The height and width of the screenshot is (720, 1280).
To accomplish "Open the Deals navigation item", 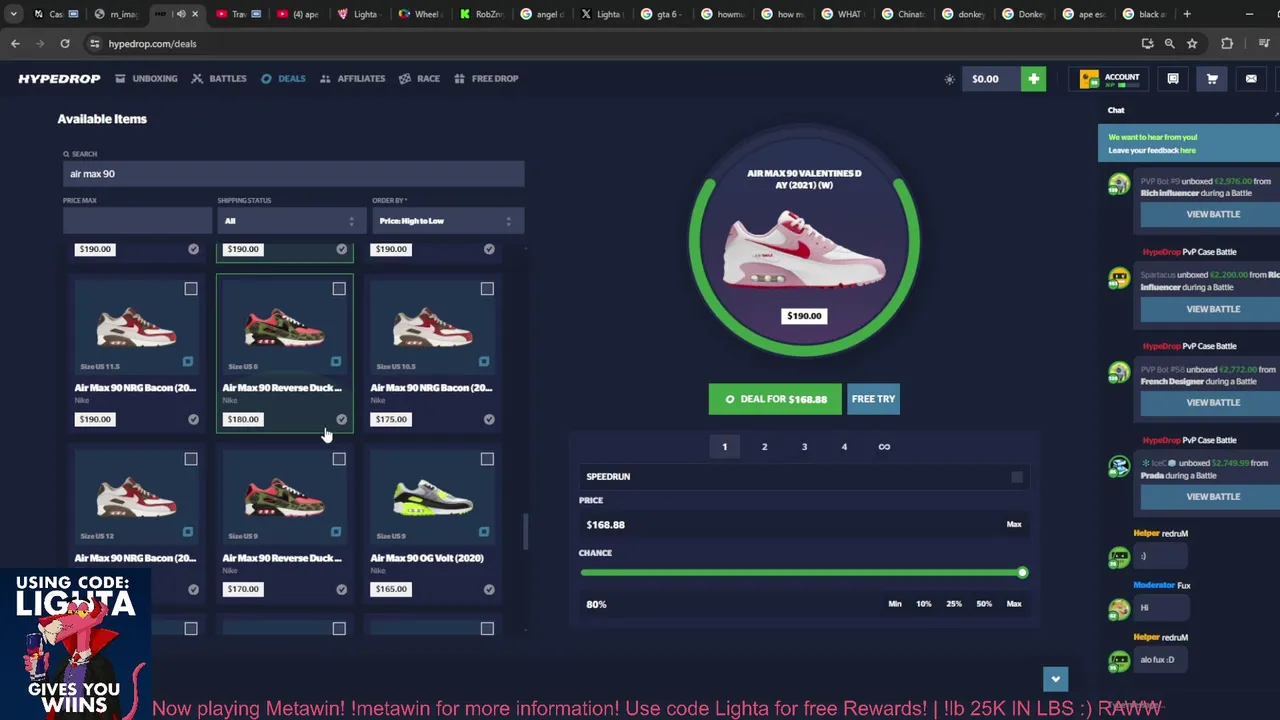I will click(283, 78).
